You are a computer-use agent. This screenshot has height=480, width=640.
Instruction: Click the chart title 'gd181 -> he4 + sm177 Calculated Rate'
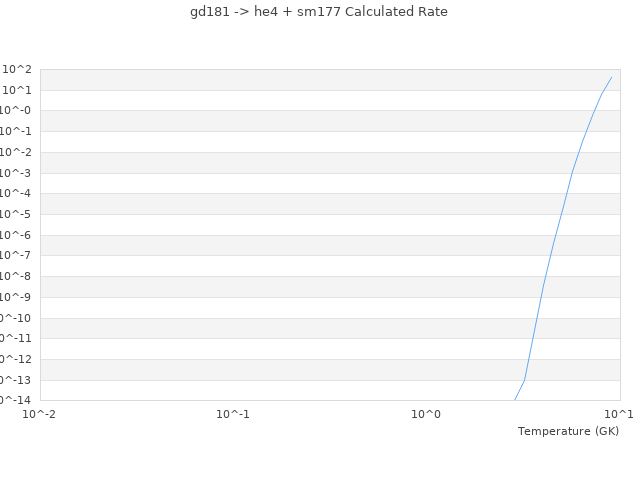(x=319, y=12)
